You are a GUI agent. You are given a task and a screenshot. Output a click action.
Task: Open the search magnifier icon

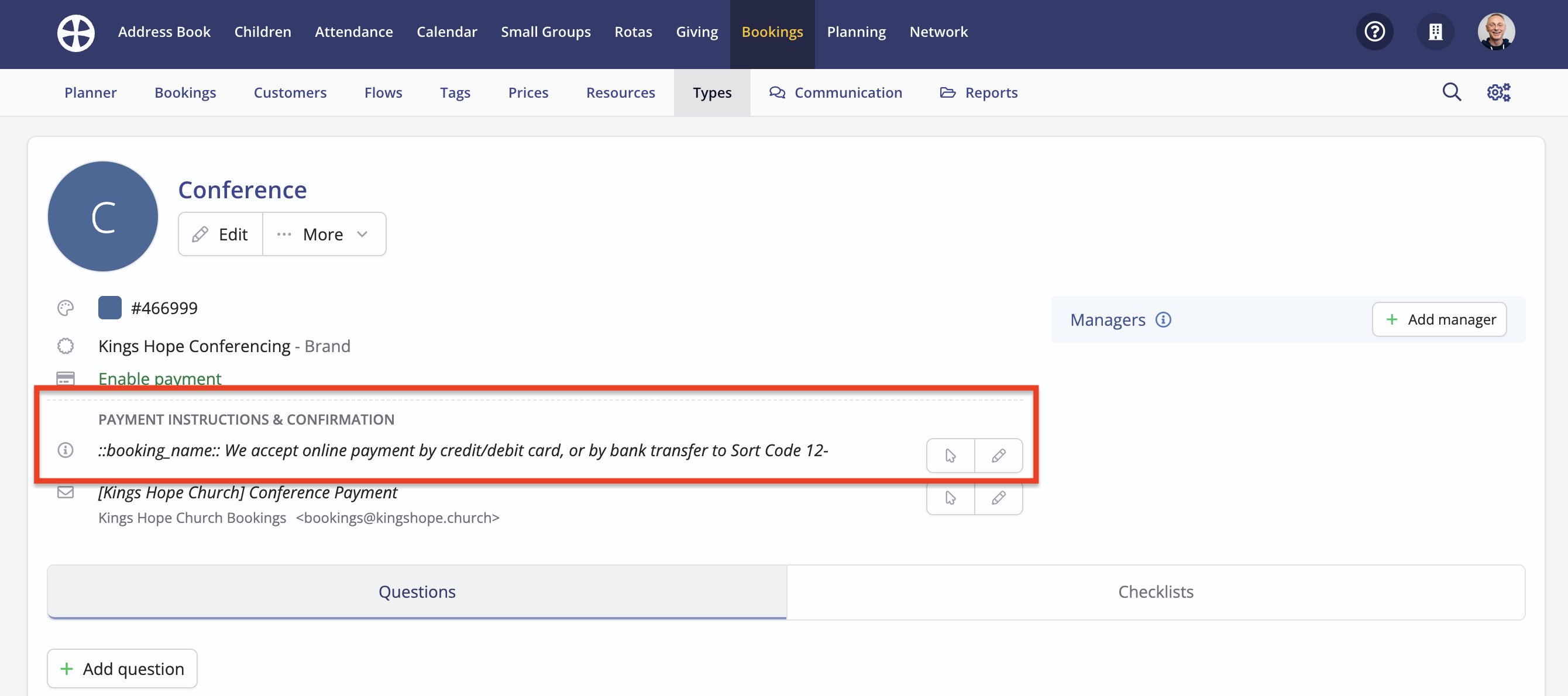(1451, 92)
